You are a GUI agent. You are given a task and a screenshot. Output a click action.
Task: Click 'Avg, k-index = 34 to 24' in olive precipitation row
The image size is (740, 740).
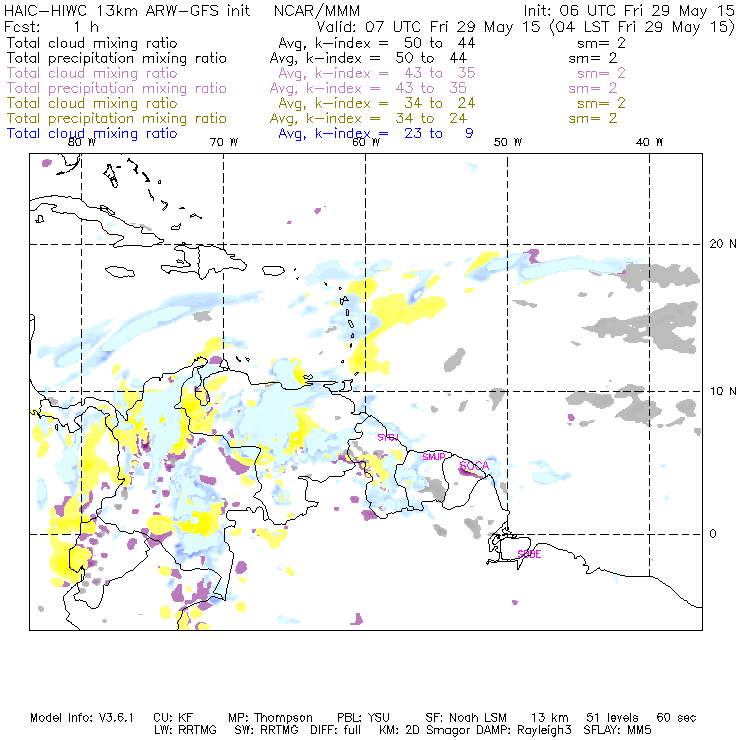(x=368, y=118)
